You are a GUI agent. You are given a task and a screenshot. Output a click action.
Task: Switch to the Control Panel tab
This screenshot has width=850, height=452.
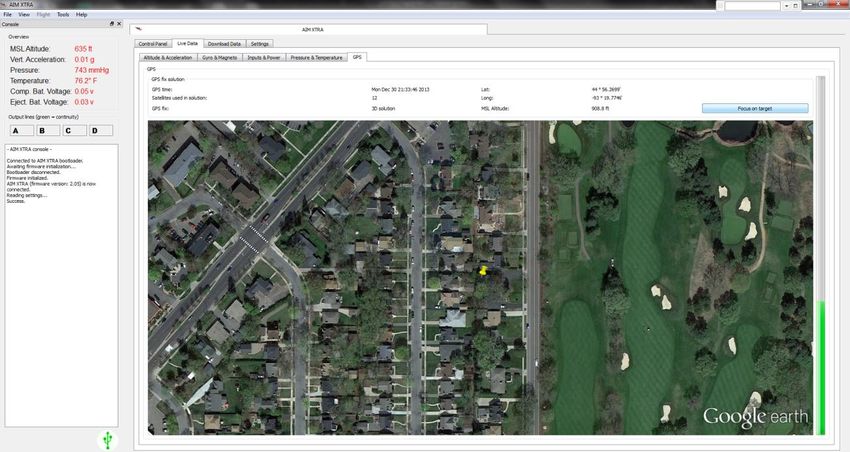153,44
